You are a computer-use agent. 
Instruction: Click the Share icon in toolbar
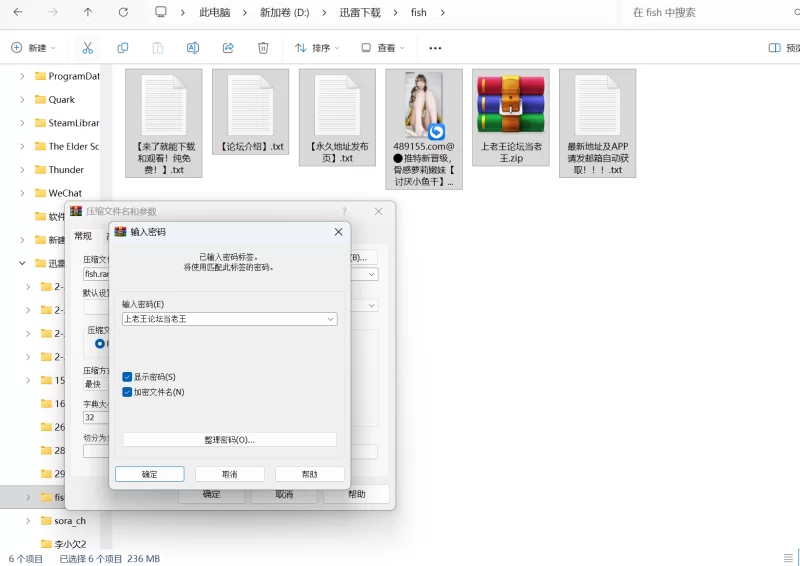click(x=227, y=48)
